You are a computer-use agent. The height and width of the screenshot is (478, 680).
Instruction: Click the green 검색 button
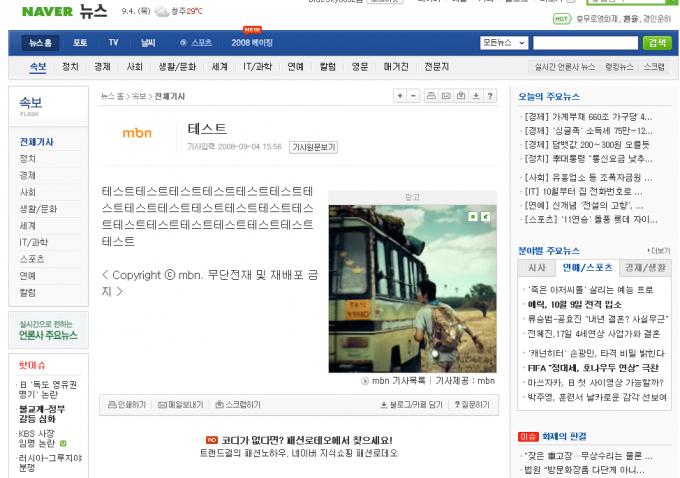657,43
